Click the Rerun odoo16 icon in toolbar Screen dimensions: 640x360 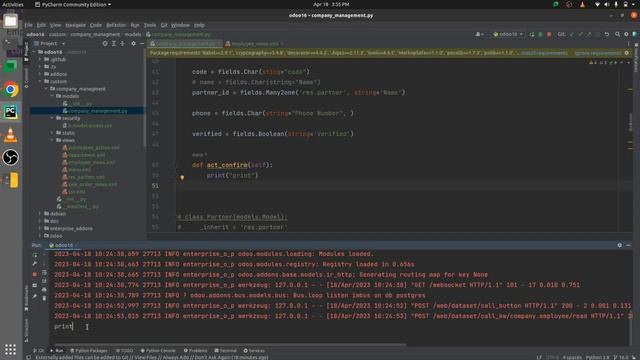532,34
